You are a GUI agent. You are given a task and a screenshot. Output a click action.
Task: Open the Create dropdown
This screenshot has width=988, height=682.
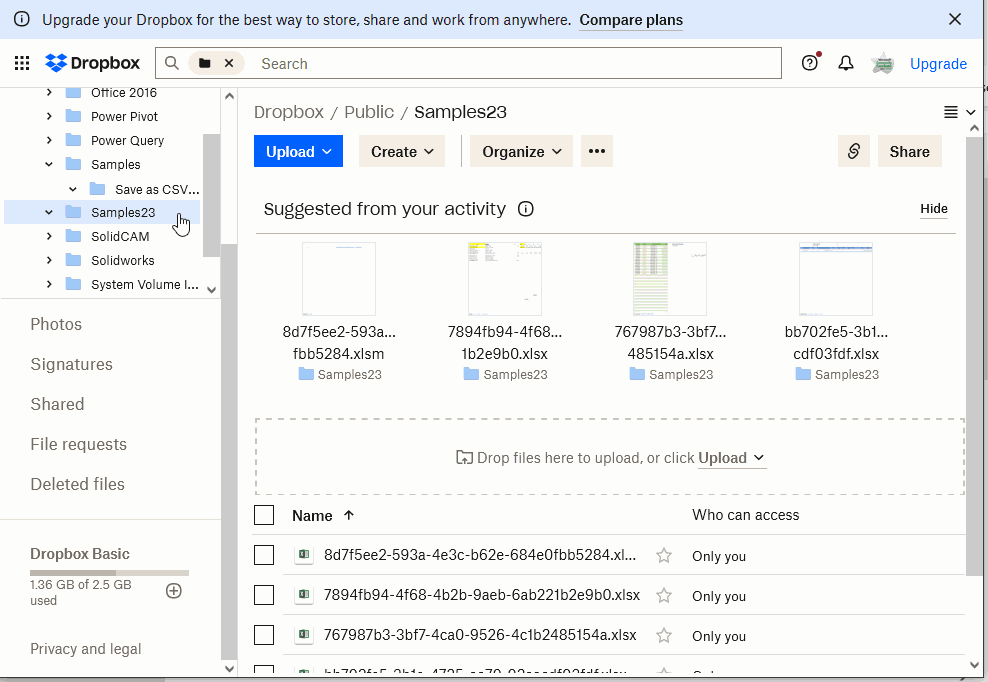(x=402, y=151)
